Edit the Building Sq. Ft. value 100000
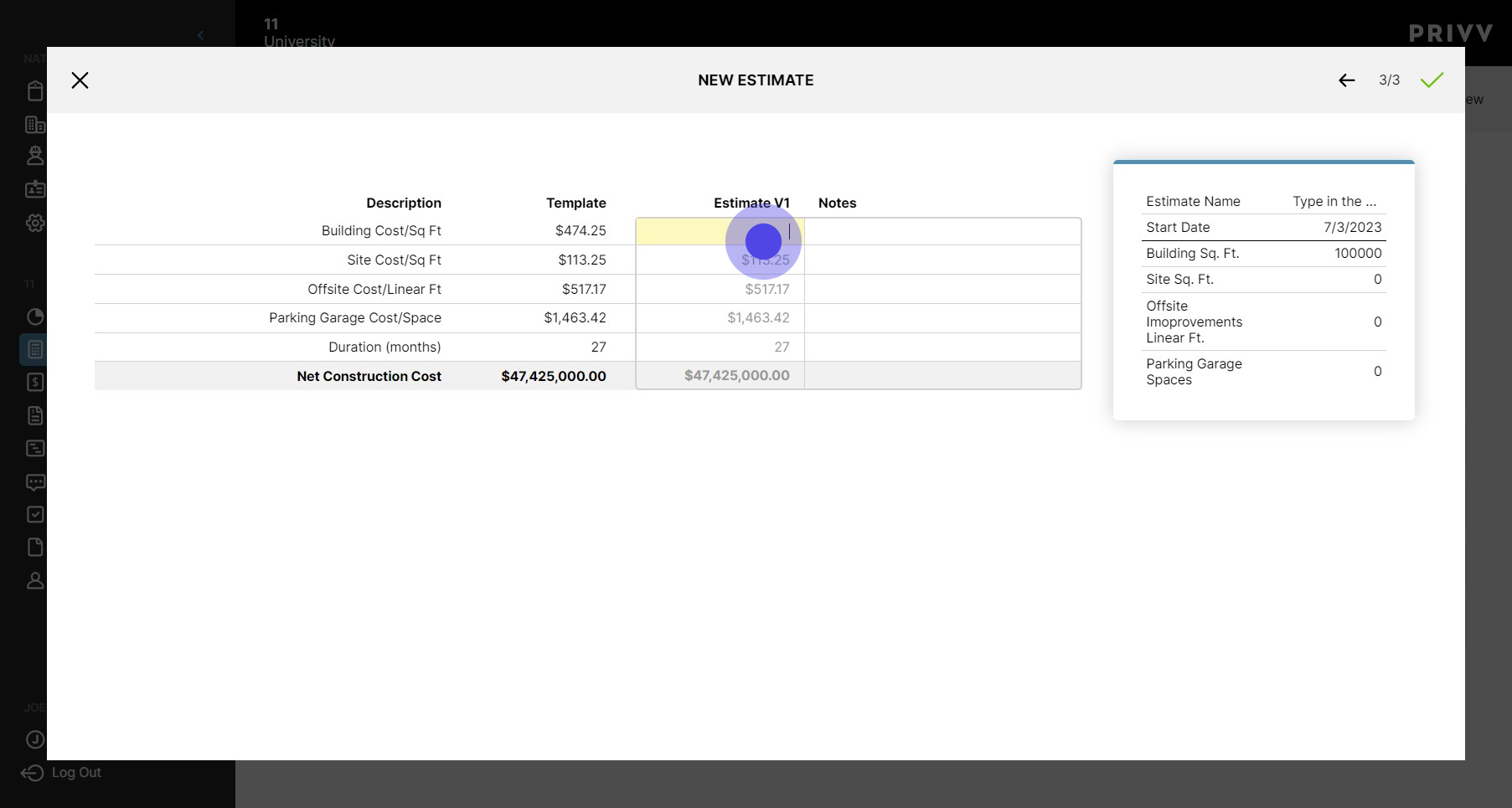This screenshot has height=808, width=1512. coord(1357,253)
